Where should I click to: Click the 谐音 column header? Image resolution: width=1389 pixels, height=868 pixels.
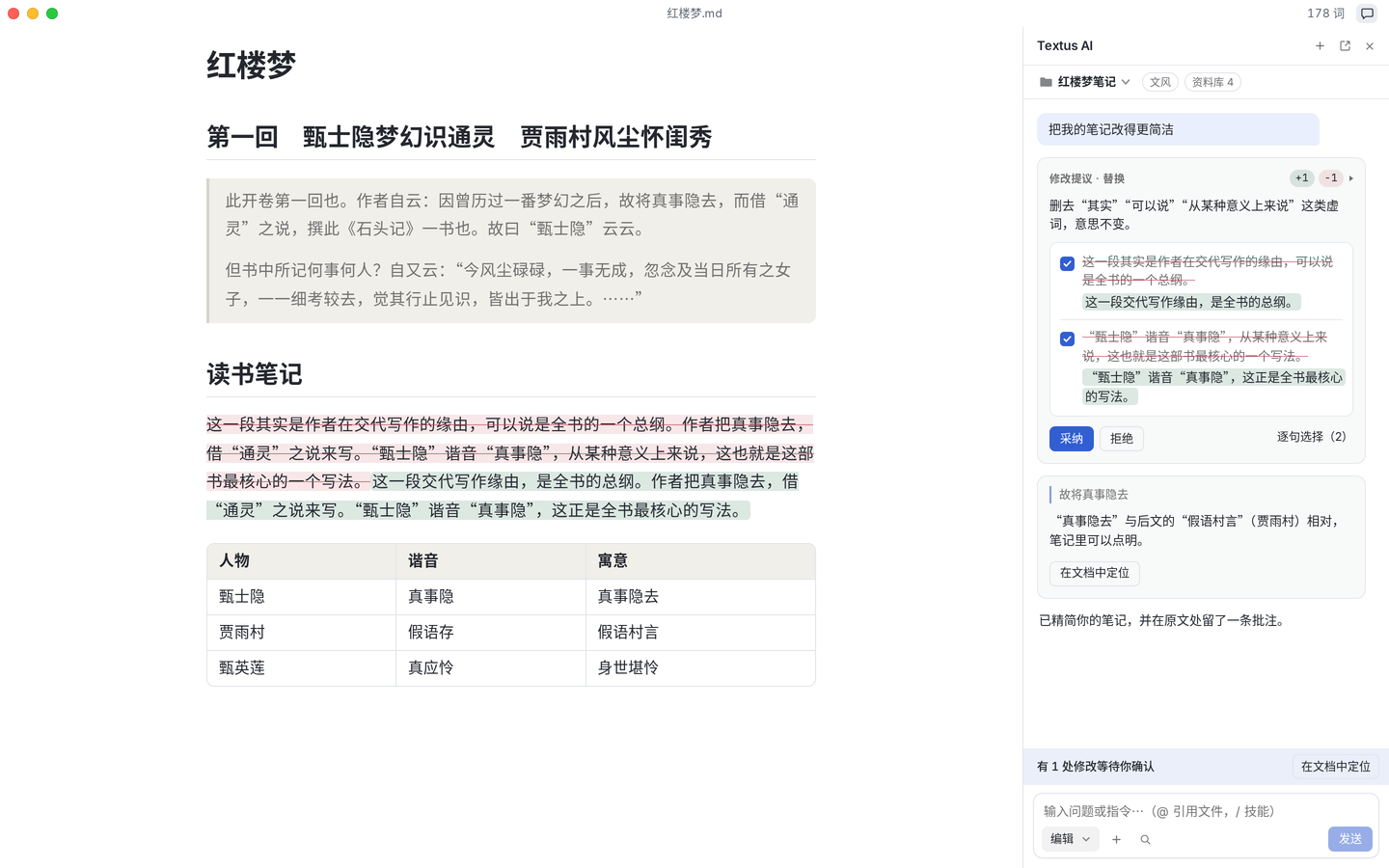(x=491, y=561)
